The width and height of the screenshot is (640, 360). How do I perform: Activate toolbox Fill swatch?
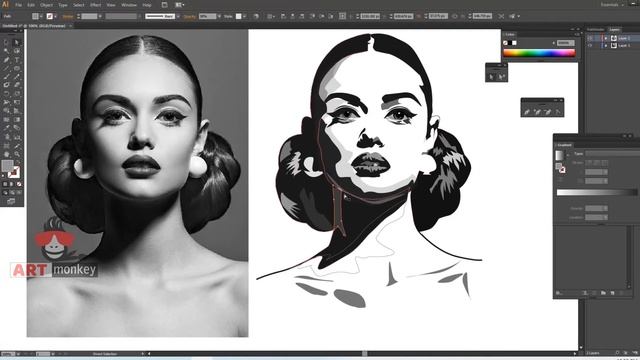click(x=7, y=166)
